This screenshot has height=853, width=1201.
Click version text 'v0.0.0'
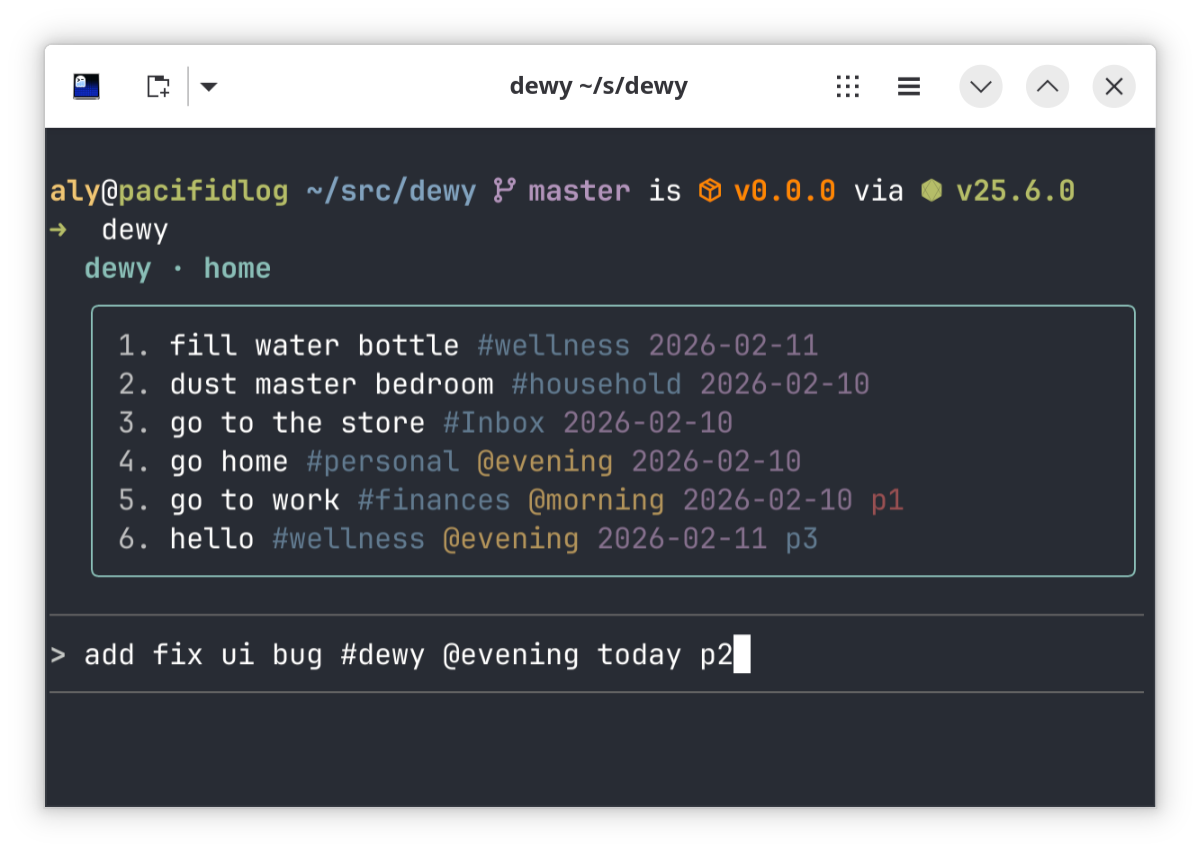(785, 191)
